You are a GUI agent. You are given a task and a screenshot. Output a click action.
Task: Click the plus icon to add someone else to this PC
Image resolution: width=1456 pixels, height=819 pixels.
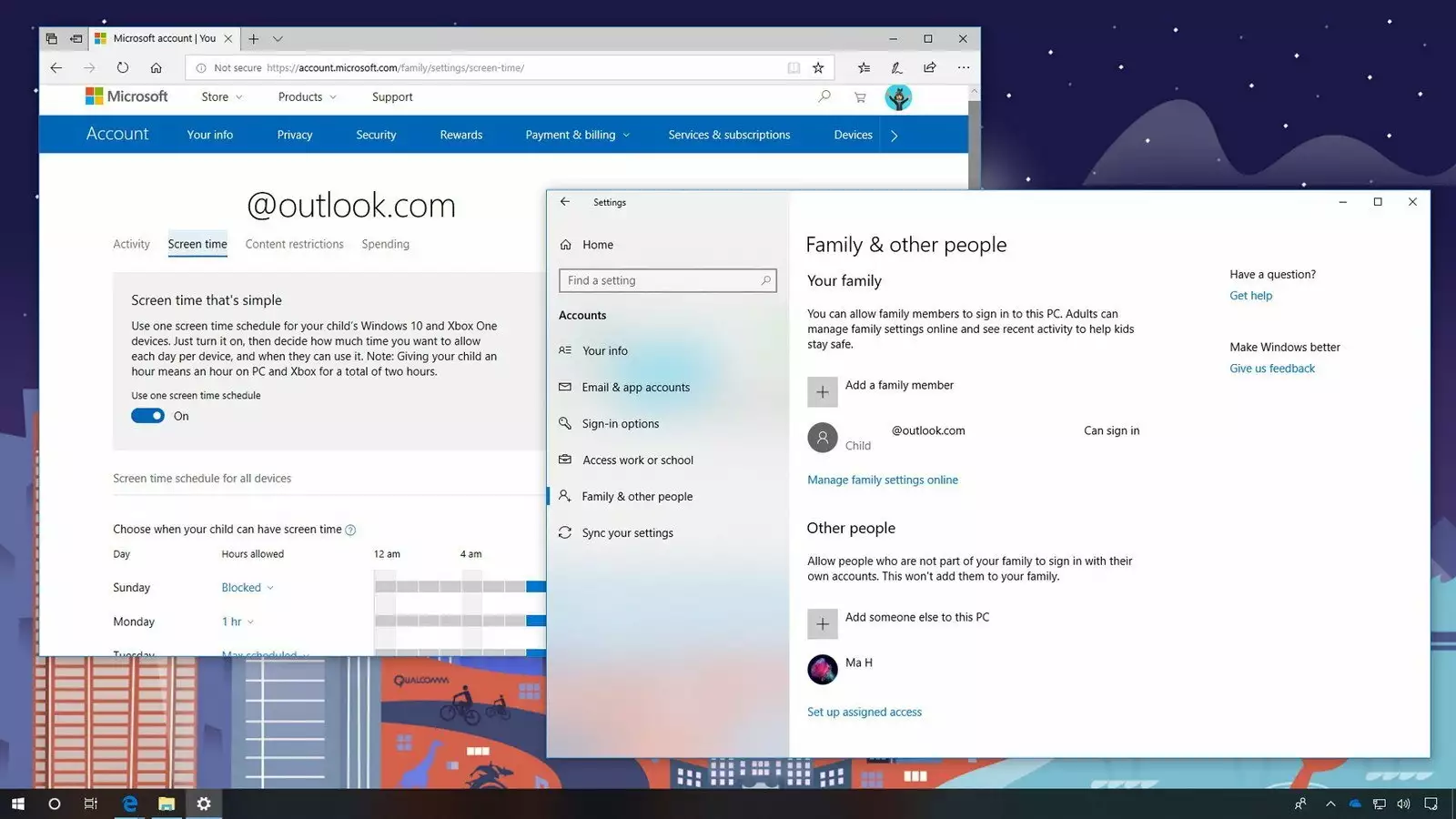pos(823,624)
